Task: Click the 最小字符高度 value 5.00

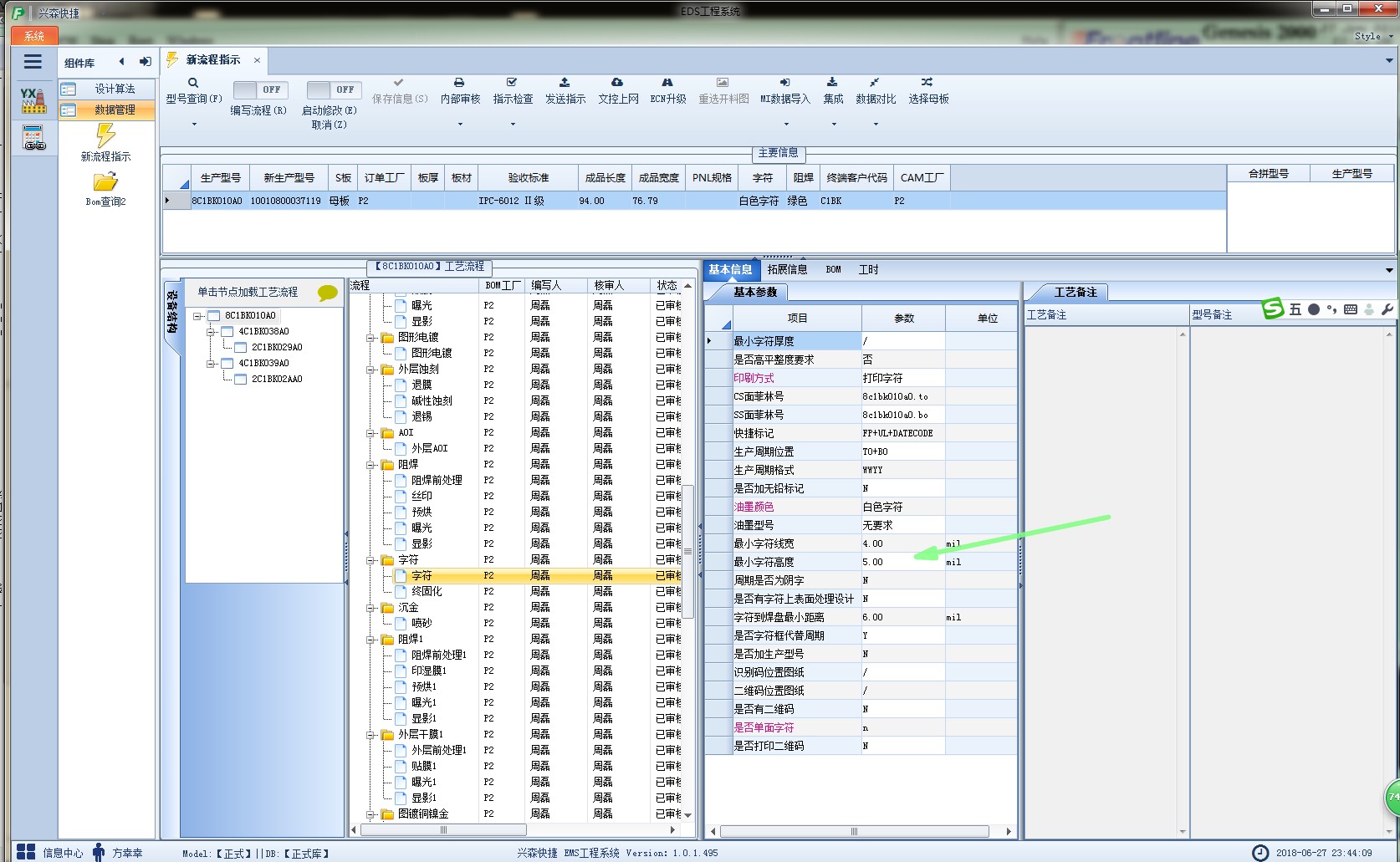Action: coord(903,562)
